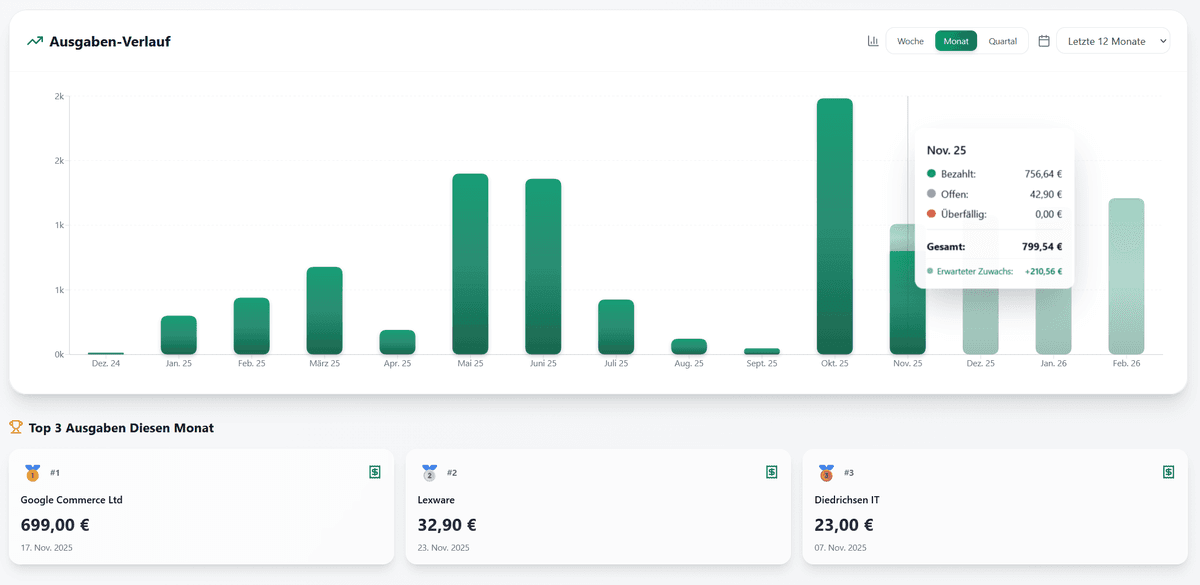This screenshot has width=1200, height=585.
Task: Open the Google Commerce Ltd expense entry
Action: (x=73, y=499)
